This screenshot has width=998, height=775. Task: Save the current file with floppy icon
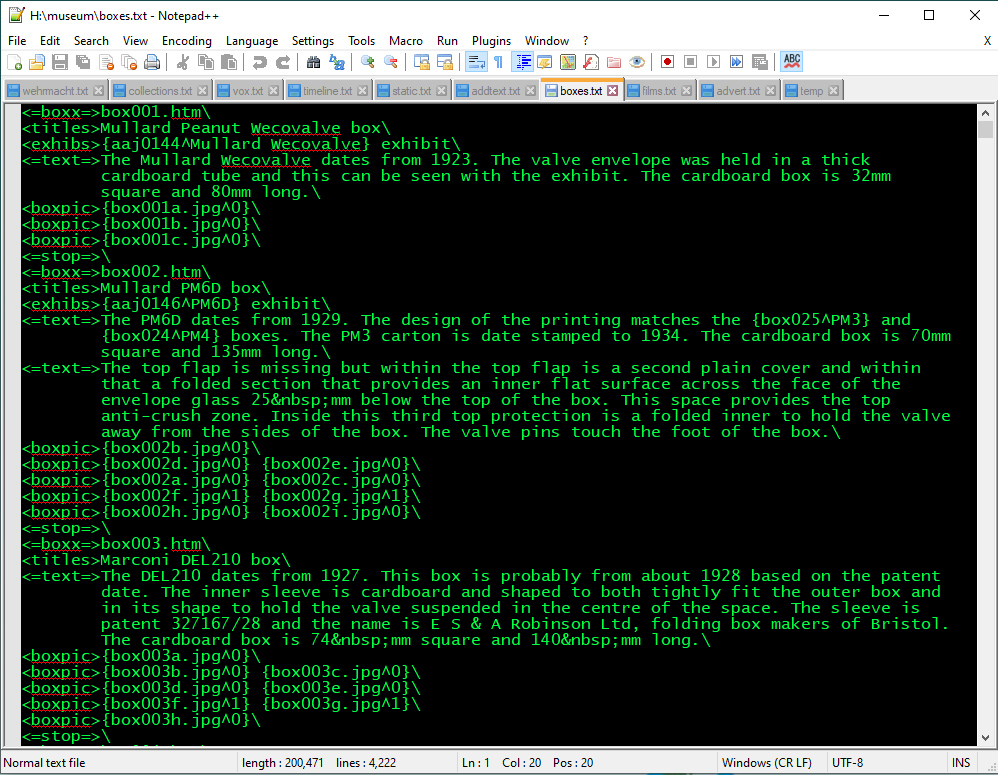60,62
